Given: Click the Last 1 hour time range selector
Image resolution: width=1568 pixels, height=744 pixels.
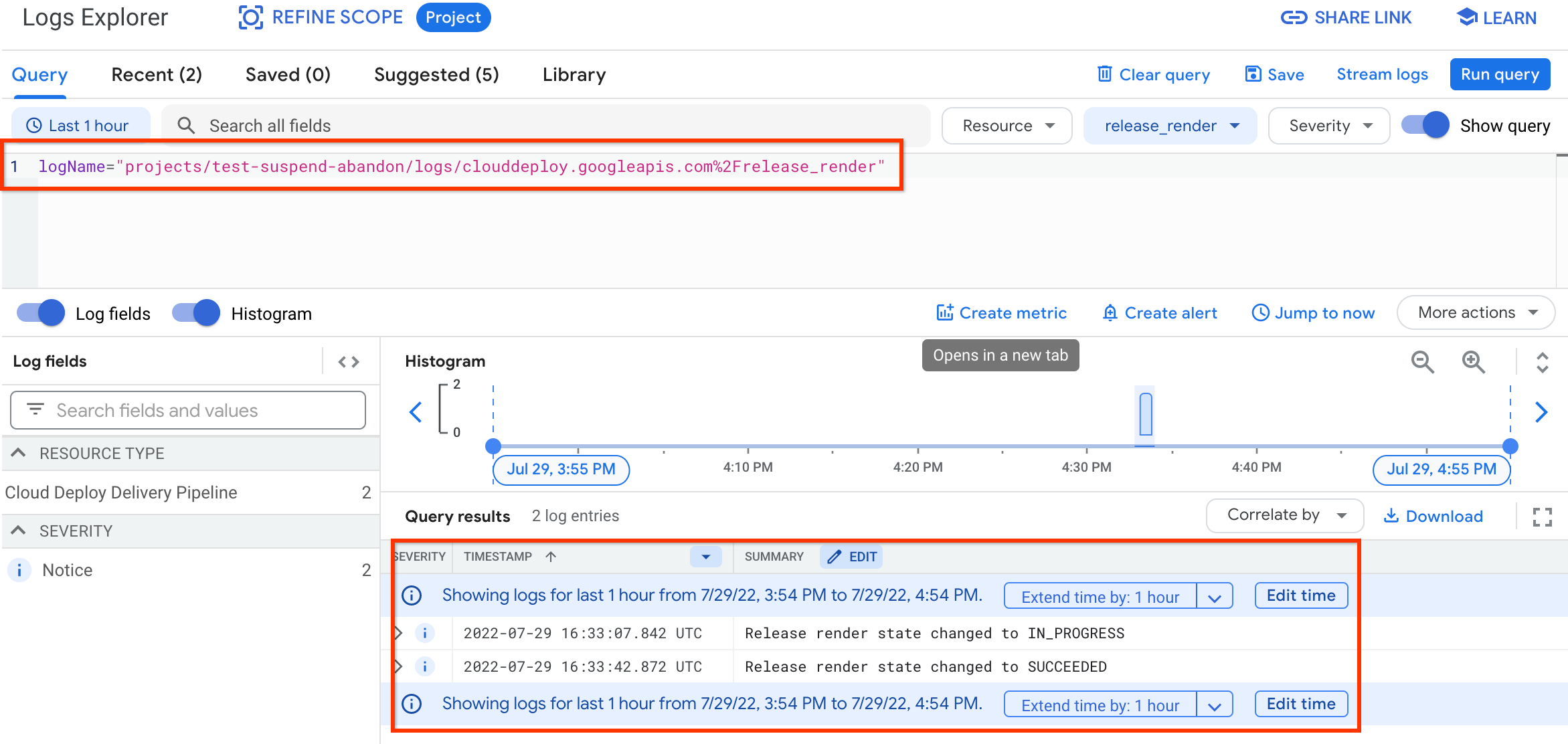Looking at the screenshot, I should [79, 125].
